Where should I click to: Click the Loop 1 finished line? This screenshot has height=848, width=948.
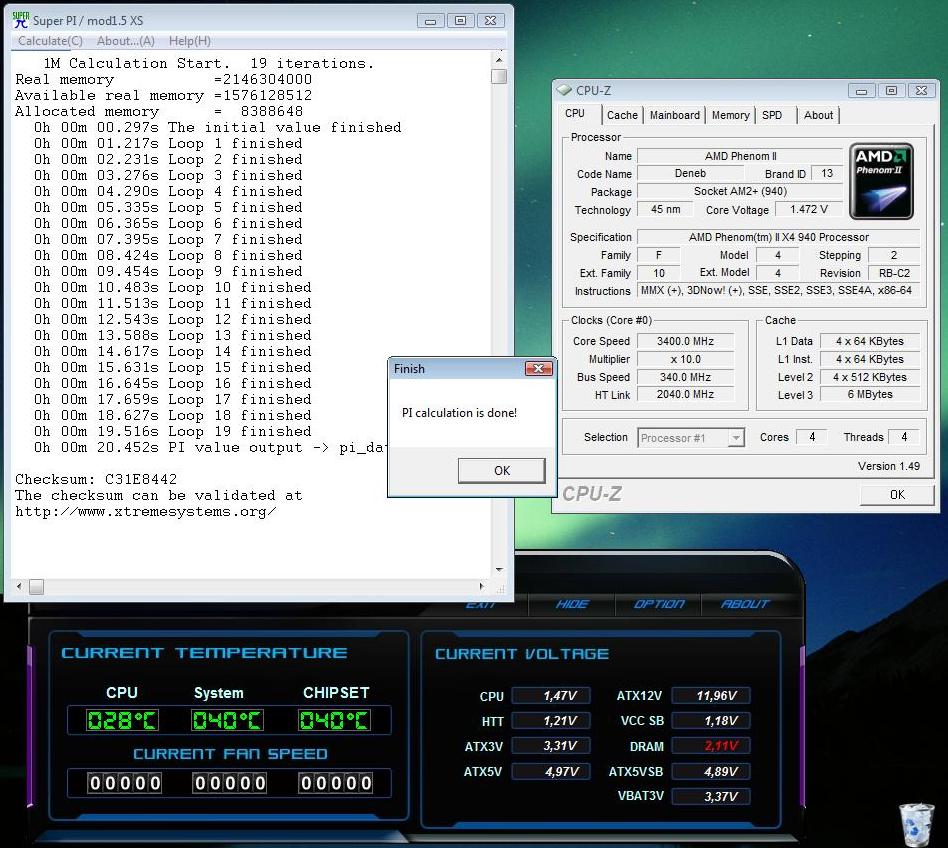click(x=168, y=143)
